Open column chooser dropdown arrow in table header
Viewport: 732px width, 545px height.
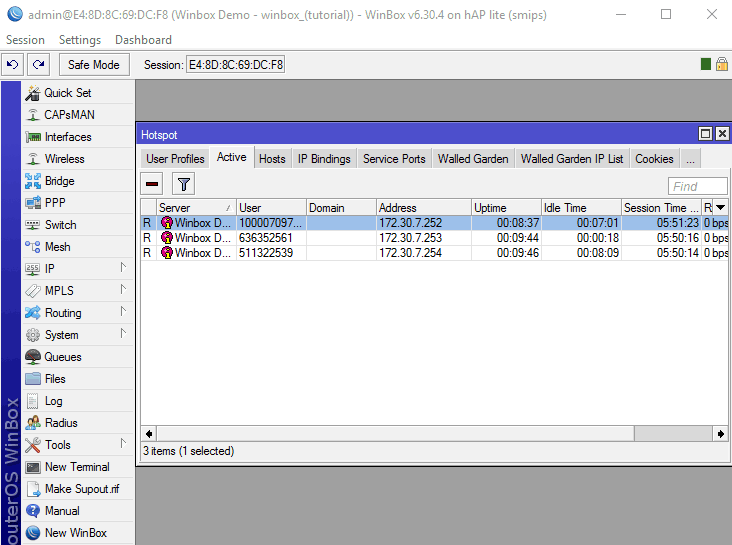click(720, 207)
